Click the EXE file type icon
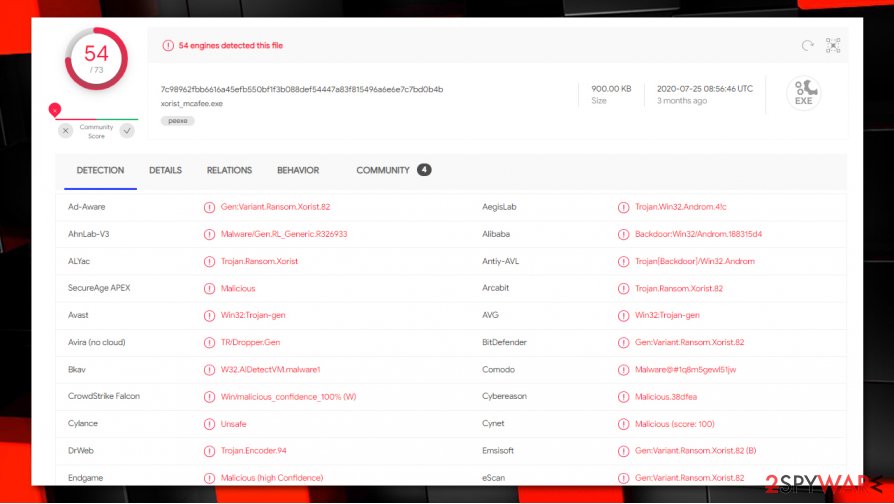 coord(804,92)
